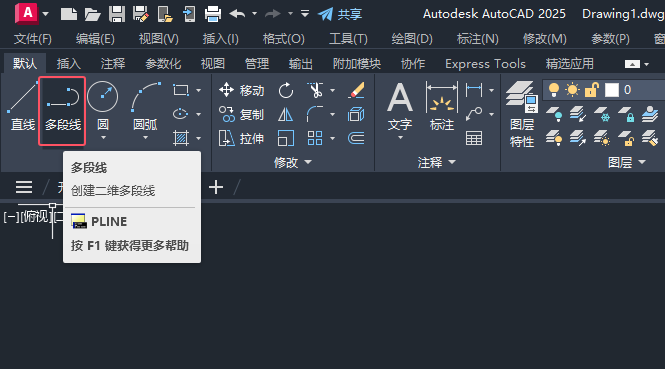Open the file tabs hamburger menu
Screen dimensions: 665x369
(x=24, y=187)
